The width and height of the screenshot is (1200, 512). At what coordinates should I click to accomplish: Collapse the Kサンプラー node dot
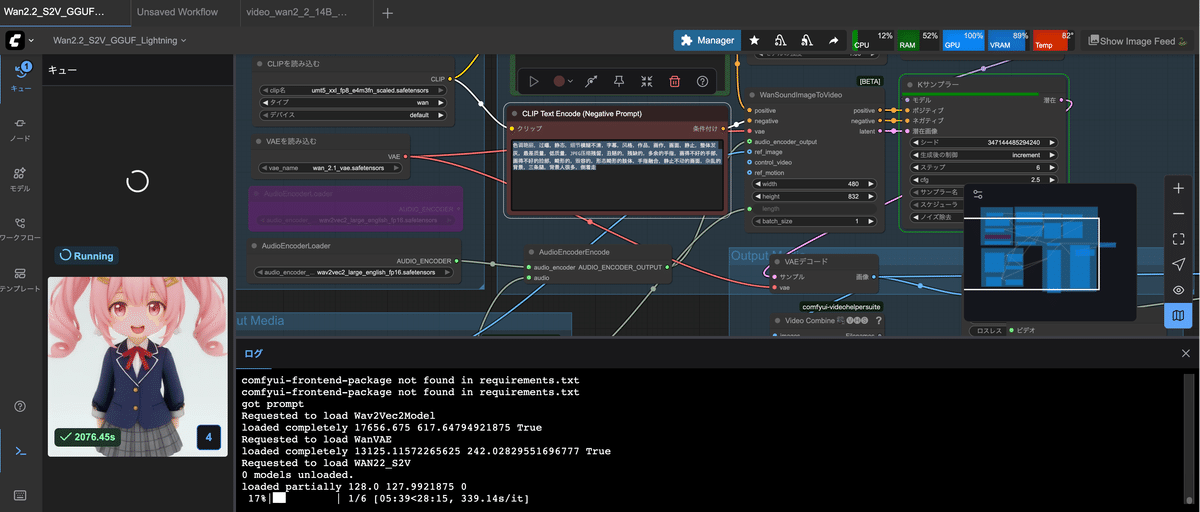pyautogui.click(x=909, y=85)
